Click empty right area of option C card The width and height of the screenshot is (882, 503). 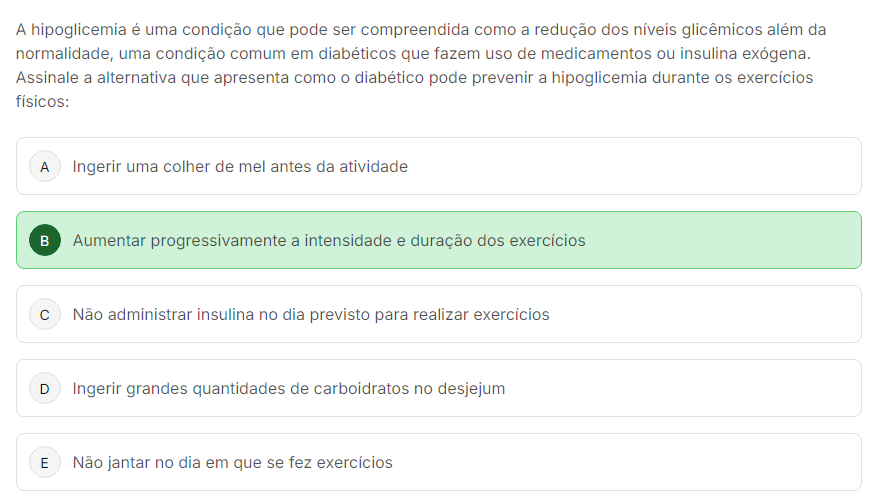pyautogui.click(x=720, y=315)
